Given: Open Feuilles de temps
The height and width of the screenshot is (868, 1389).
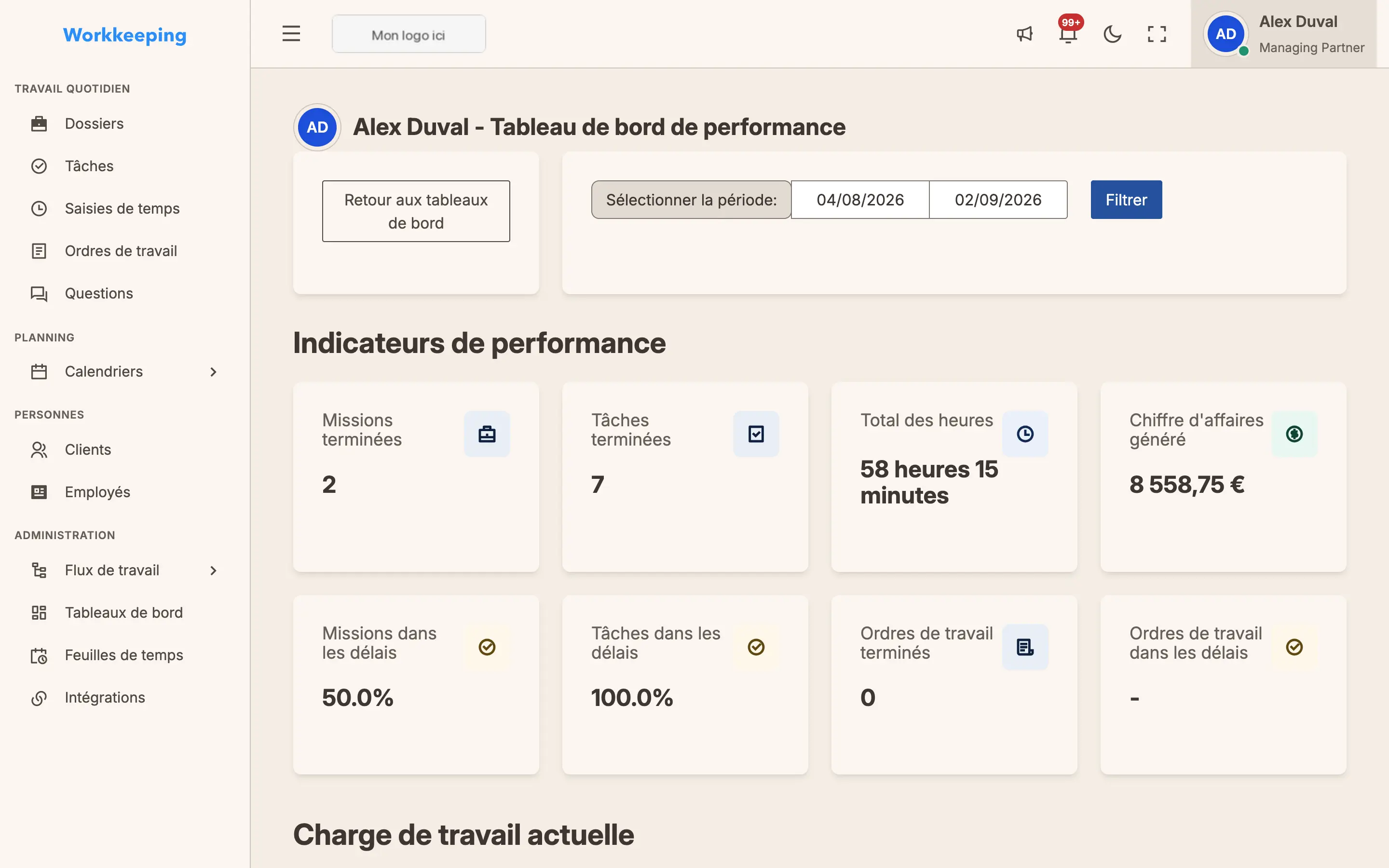Looking at the screenshot, I should tap(124, 655).
